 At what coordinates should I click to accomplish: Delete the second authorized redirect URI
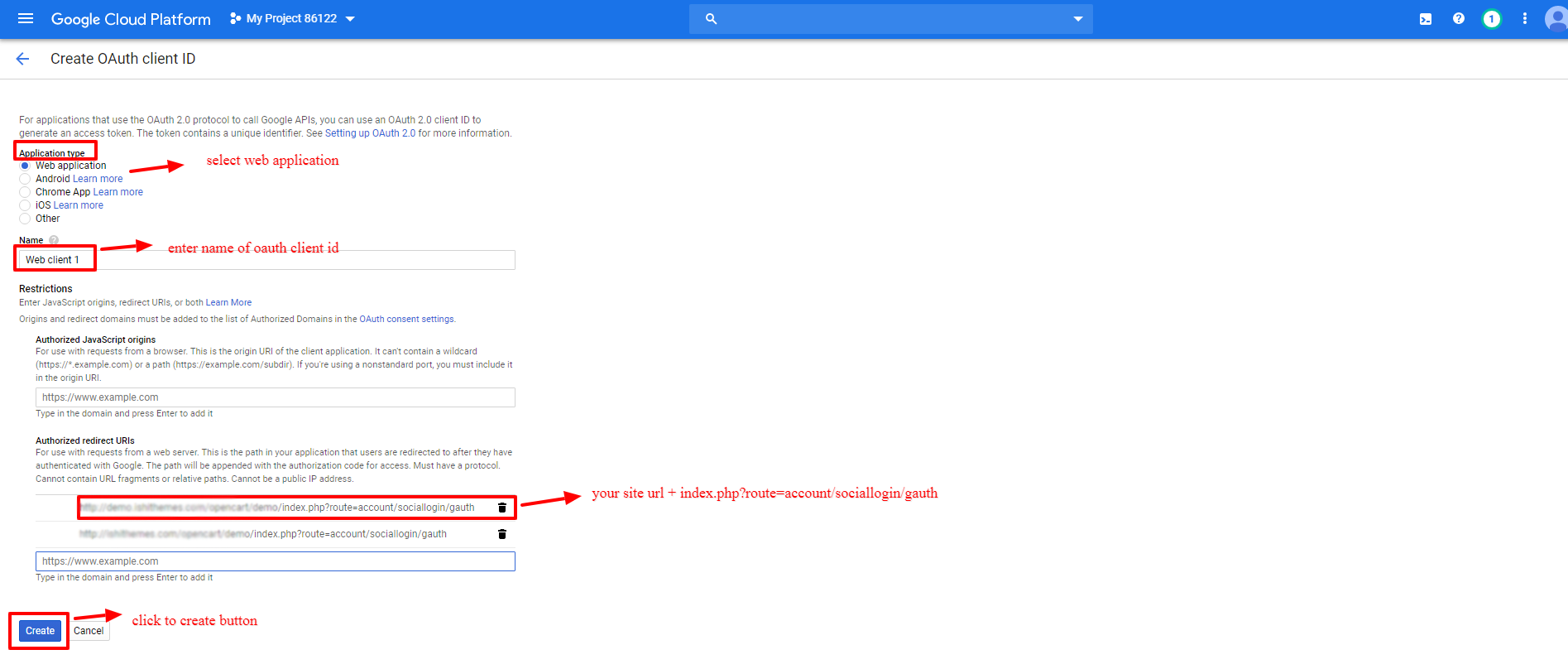[501, 534]
